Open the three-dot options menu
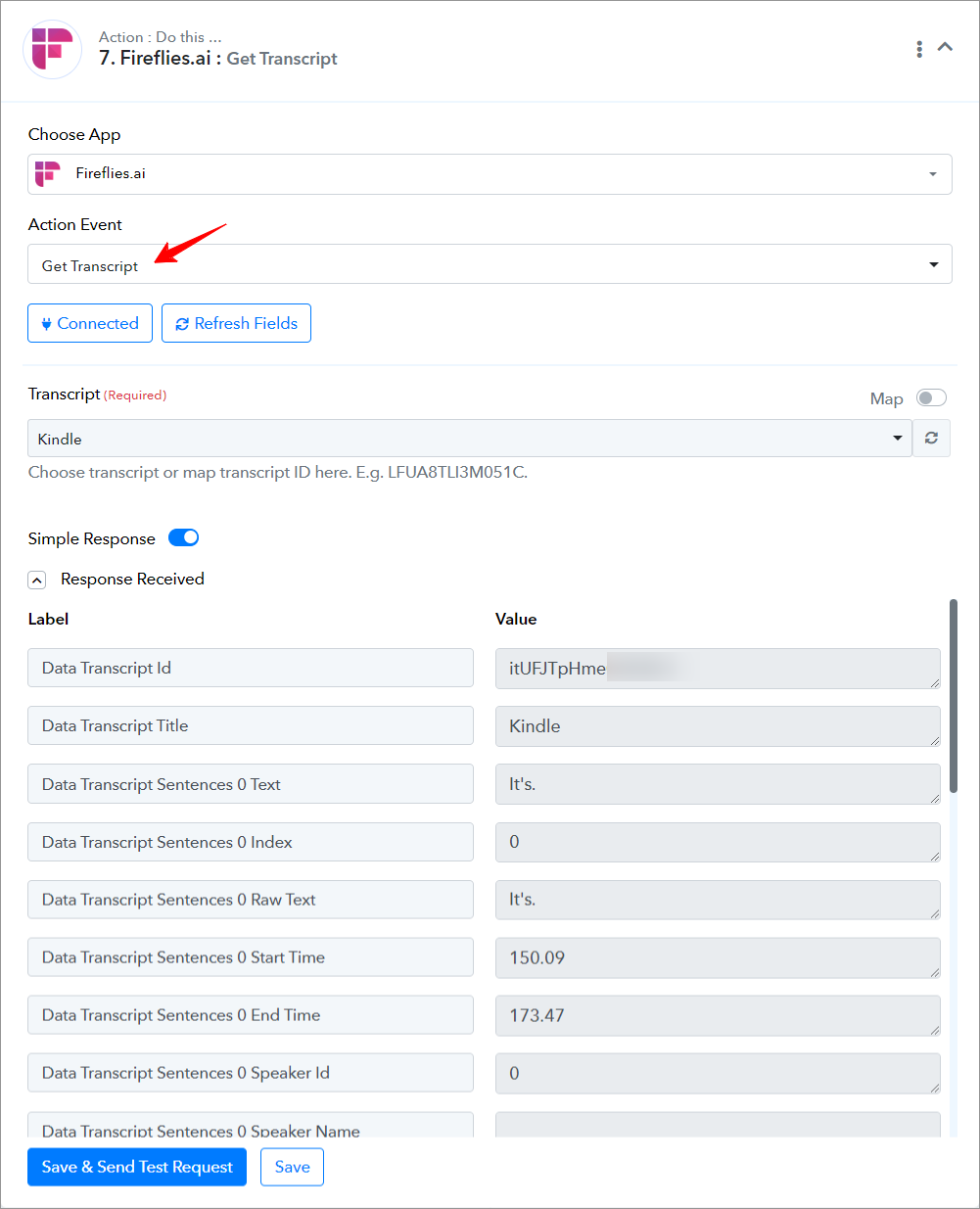This screenshot has height=1209, width=980. click(x=919, y=49)
